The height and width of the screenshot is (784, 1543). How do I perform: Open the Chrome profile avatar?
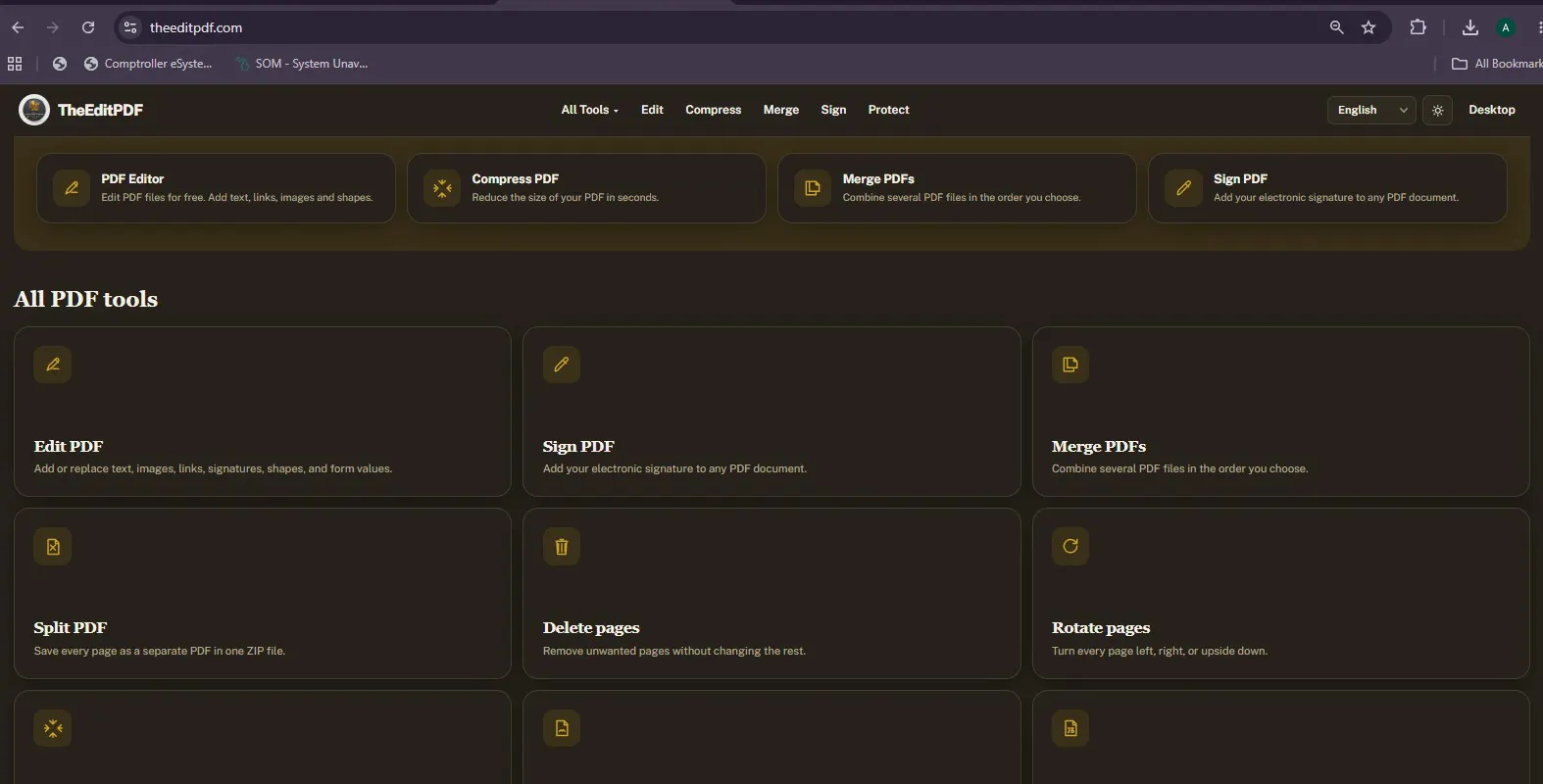[x=1506, y=27]
